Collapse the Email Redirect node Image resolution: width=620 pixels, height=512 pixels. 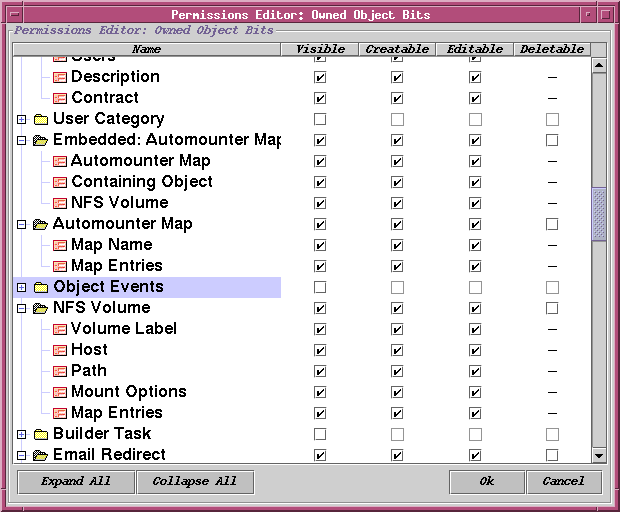coord(22,456)
